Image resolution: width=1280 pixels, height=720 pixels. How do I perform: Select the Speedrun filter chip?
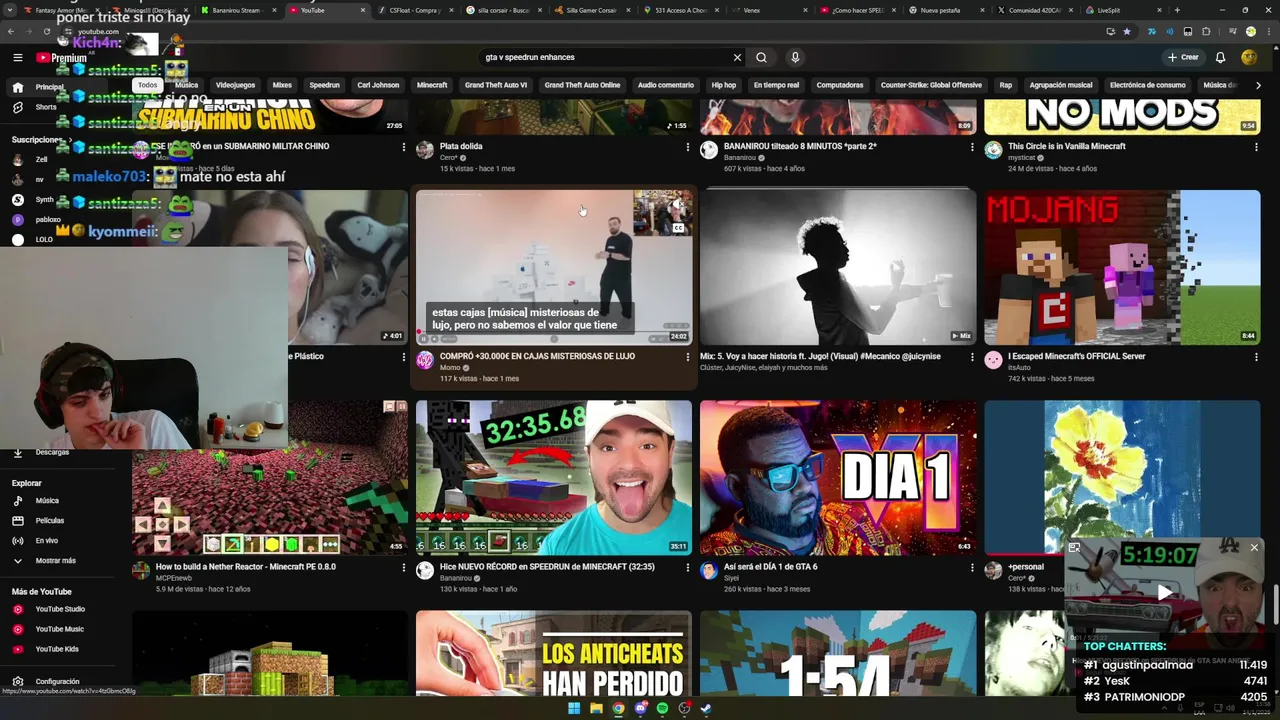pos(324,85)
